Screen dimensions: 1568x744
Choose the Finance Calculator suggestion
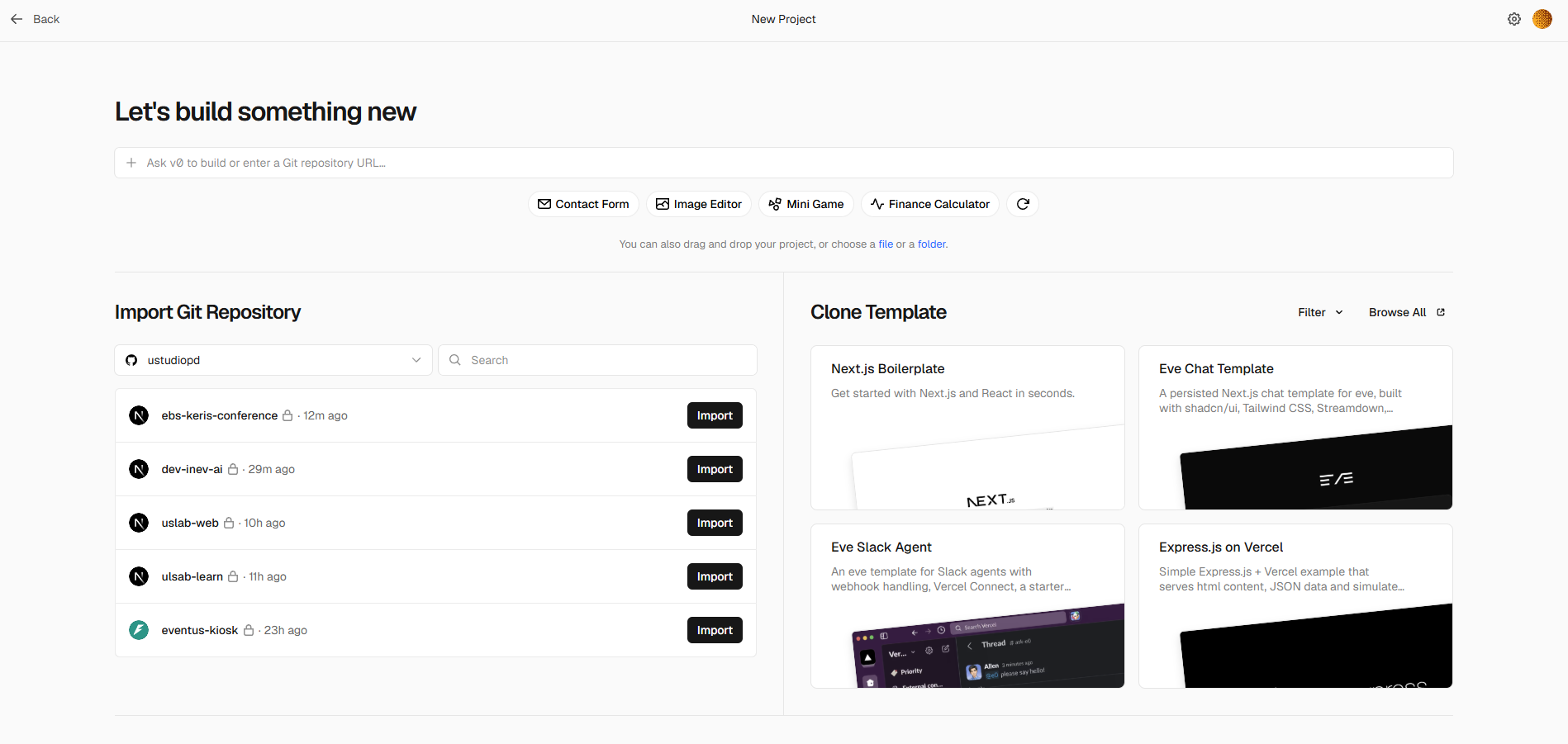coord(930,204)
